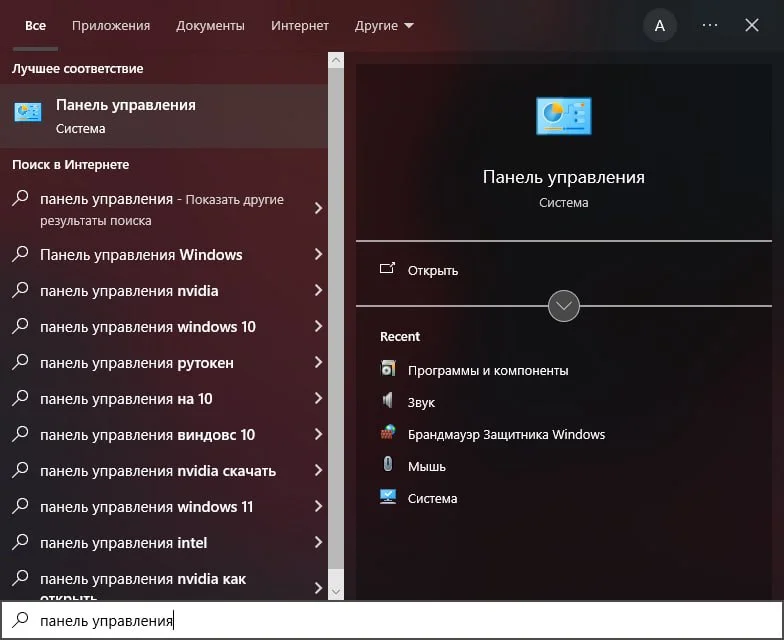Switch to the Приложения tab
Viewport: 784px width, 640px height.
111,26
